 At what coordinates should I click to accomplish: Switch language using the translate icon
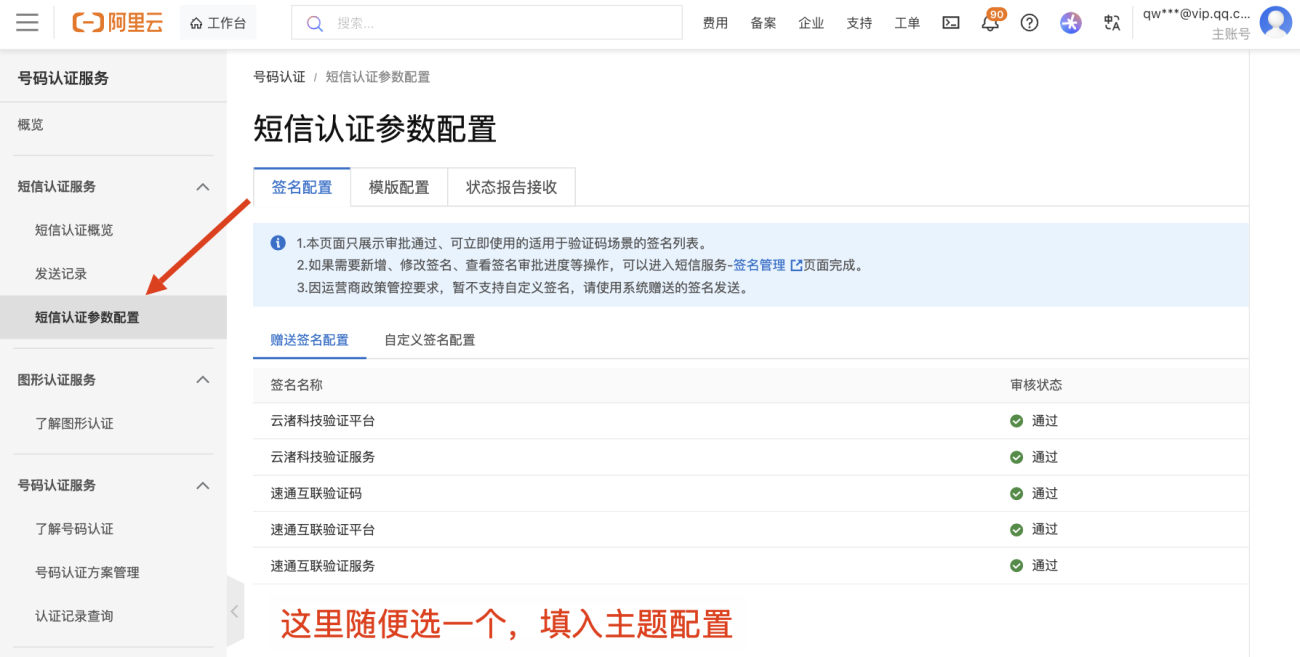coord(1111,22)
